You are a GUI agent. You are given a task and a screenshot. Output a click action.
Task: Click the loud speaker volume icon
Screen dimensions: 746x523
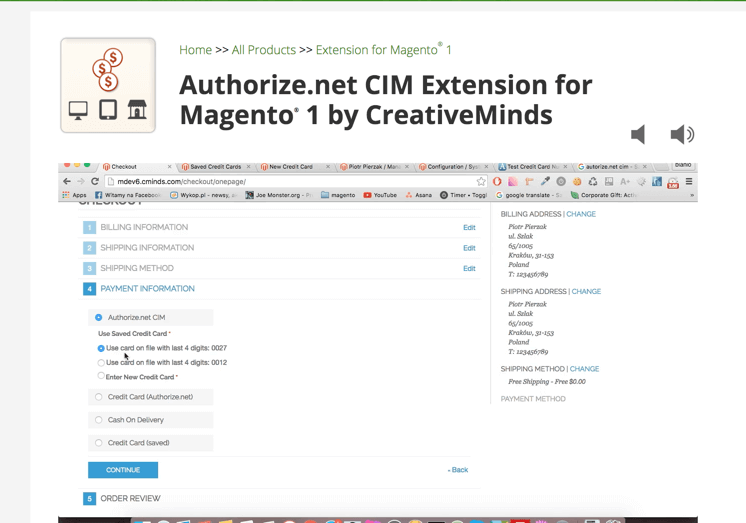682,134
